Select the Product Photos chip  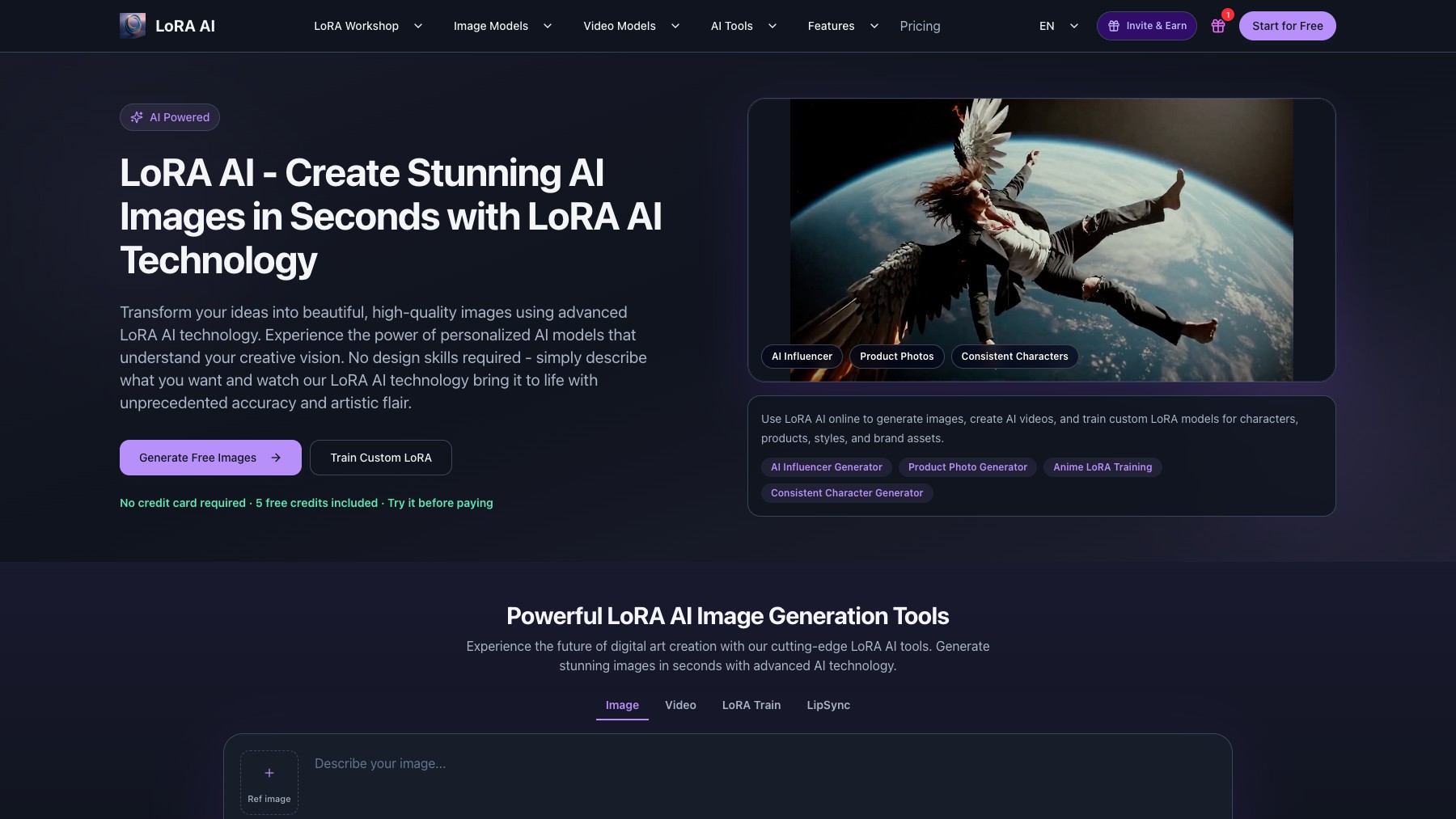click(896, 357)
